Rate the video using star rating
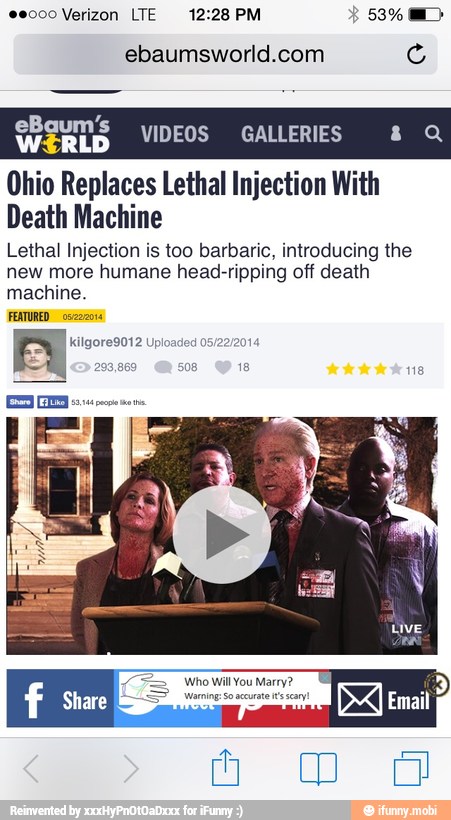The width and height of the screenshot is (451, 820). point(364,369)
